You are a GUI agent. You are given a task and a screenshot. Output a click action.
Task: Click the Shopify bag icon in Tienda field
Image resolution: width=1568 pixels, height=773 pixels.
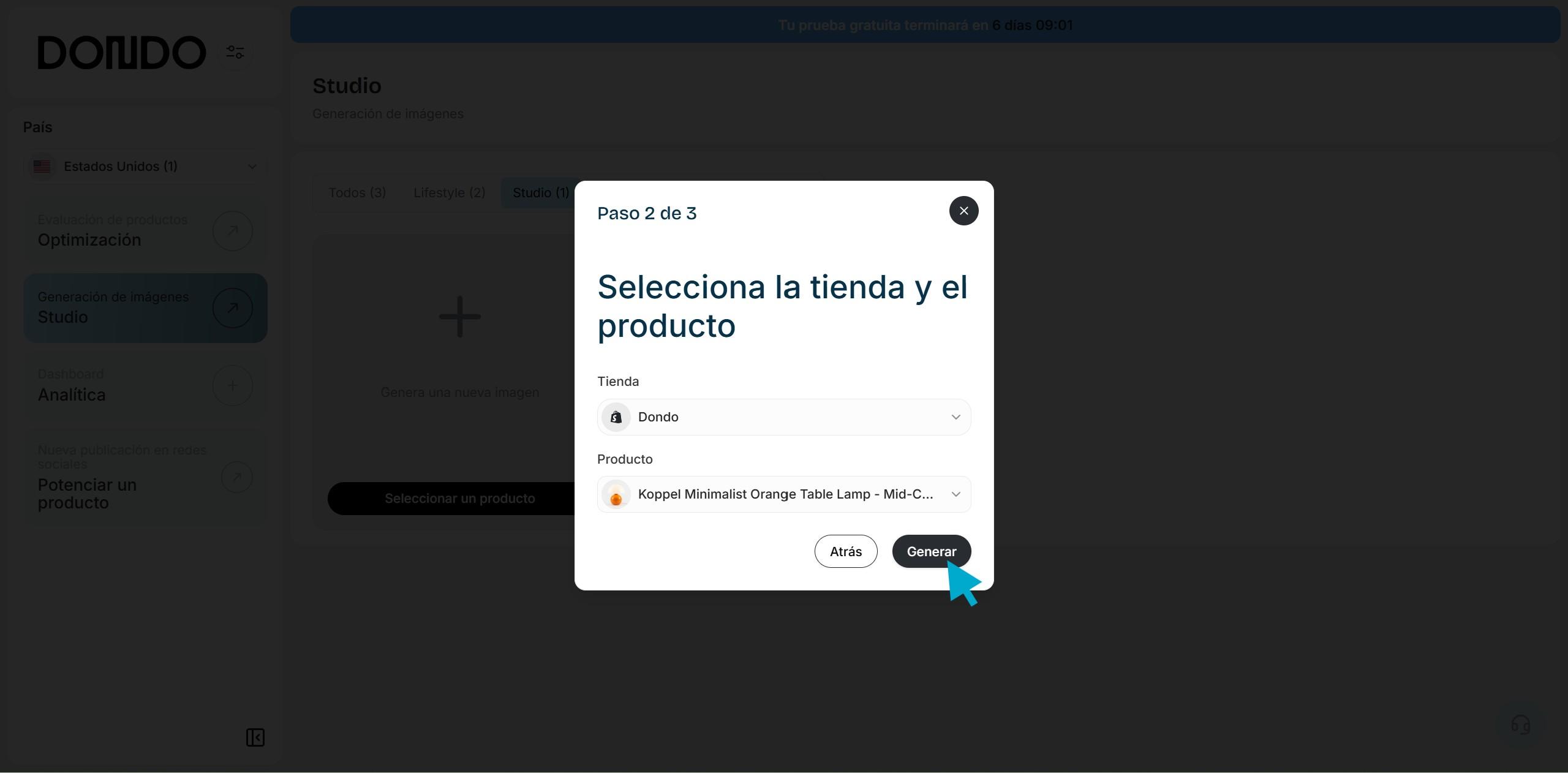click(616, 417)
